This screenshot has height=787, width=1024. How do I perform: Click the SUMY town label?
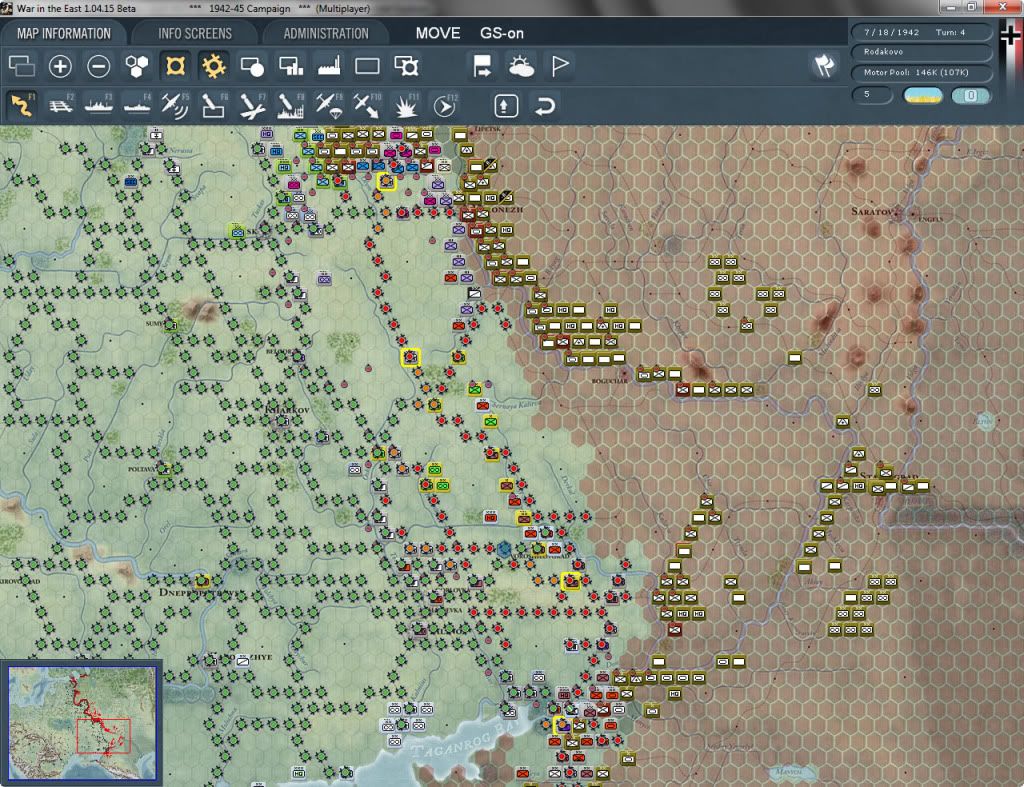click(x=154, y=323)
